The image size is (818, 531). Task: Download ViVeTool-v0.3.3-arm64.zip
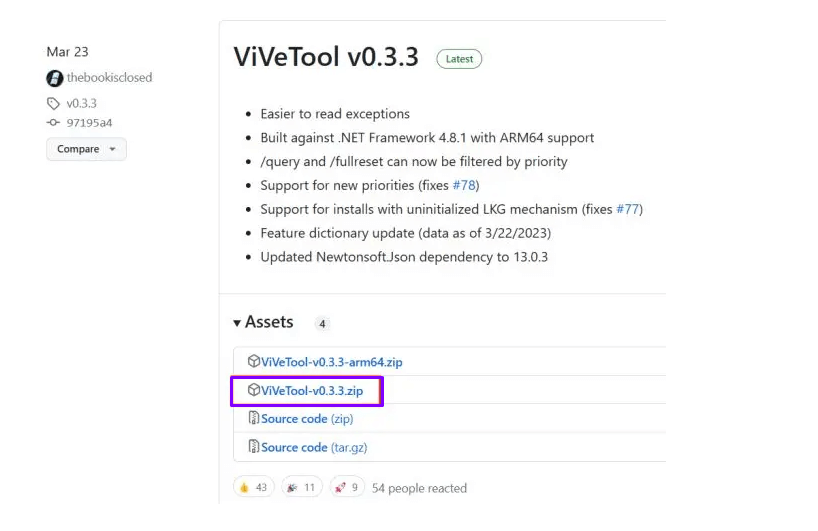click(x=331, y=361)
